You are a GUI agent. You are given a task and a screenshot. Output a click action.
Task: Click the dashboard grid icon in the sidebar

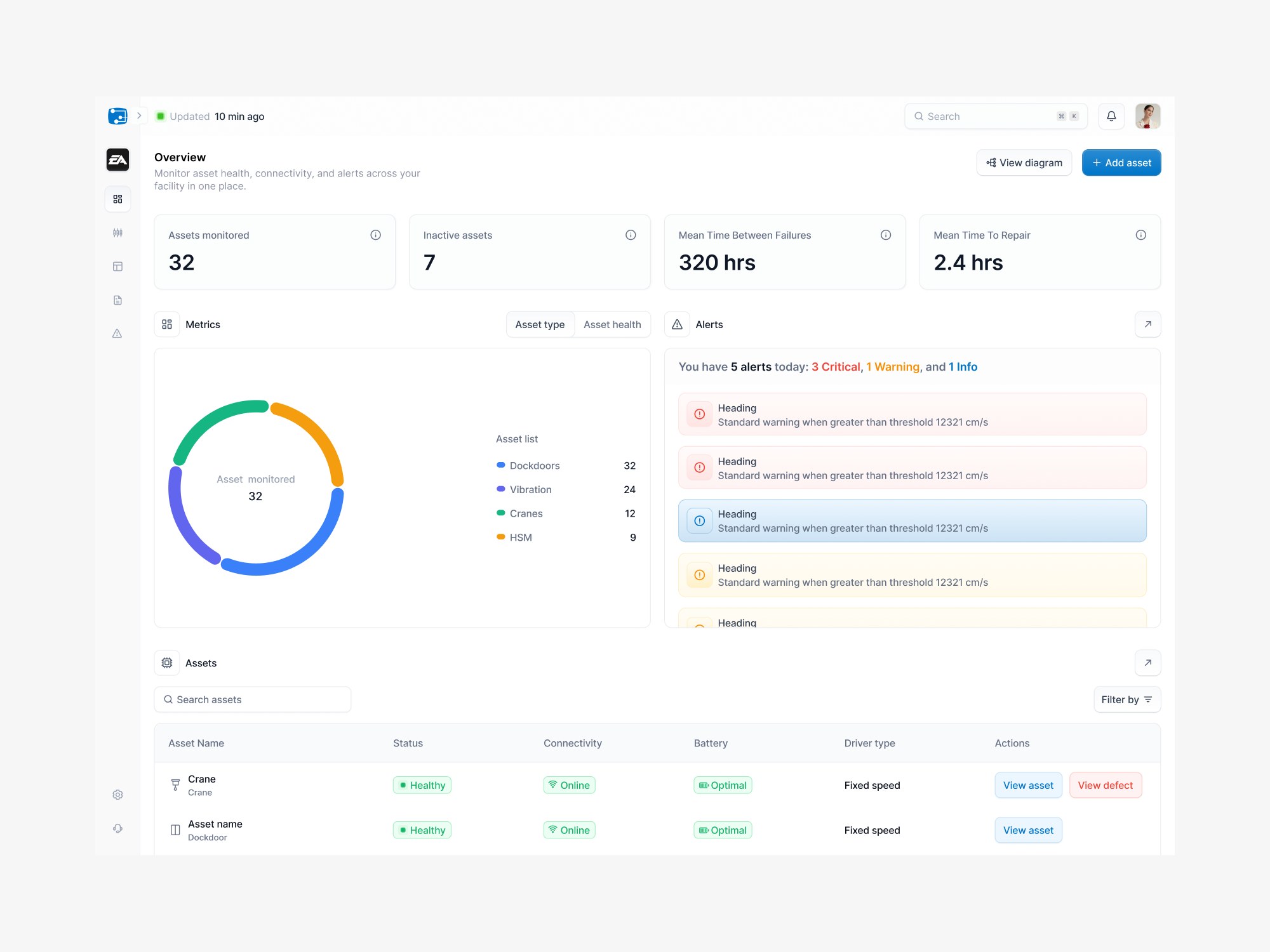click(x=117, y=199)
